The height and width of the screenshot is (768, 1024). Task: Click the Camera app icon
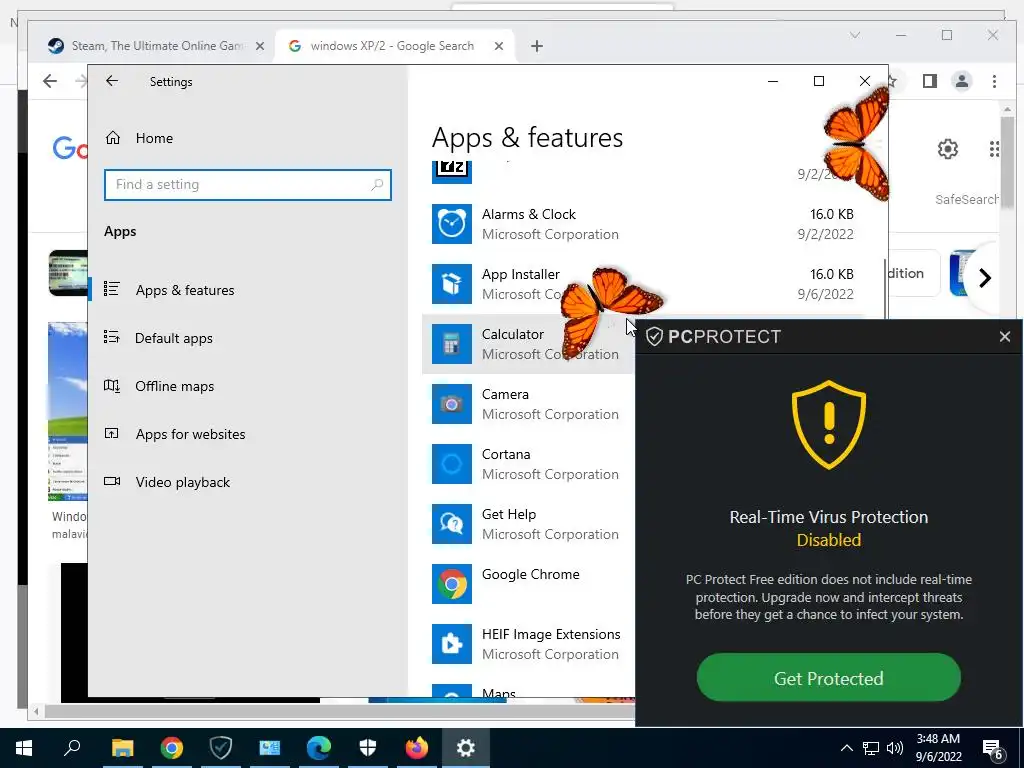click(452, 404)
